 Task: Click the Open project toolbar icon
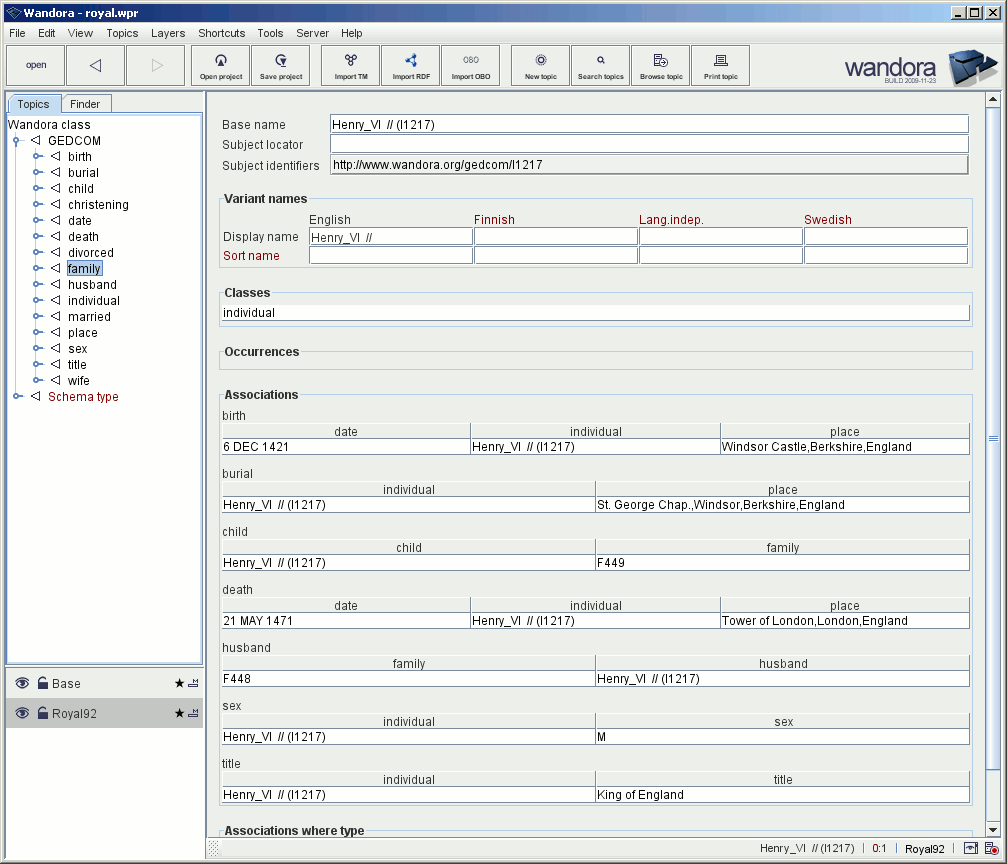[220, 66]
